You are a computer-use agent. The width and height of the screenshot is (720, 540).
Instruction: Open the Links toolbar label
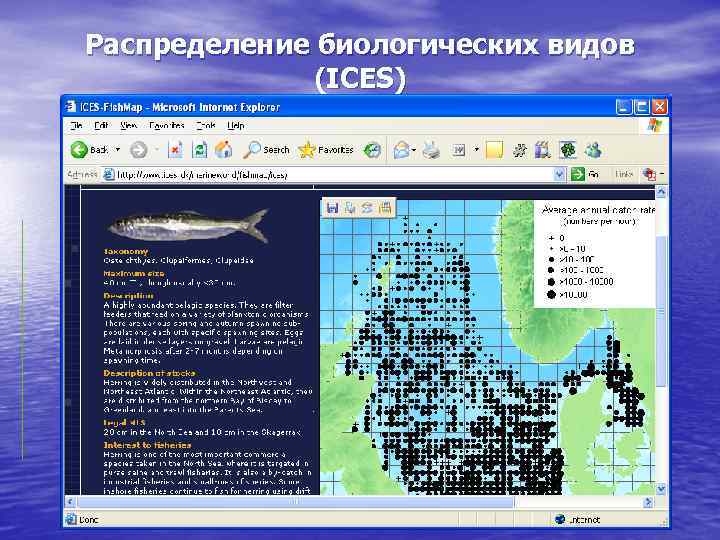point(624,174)
